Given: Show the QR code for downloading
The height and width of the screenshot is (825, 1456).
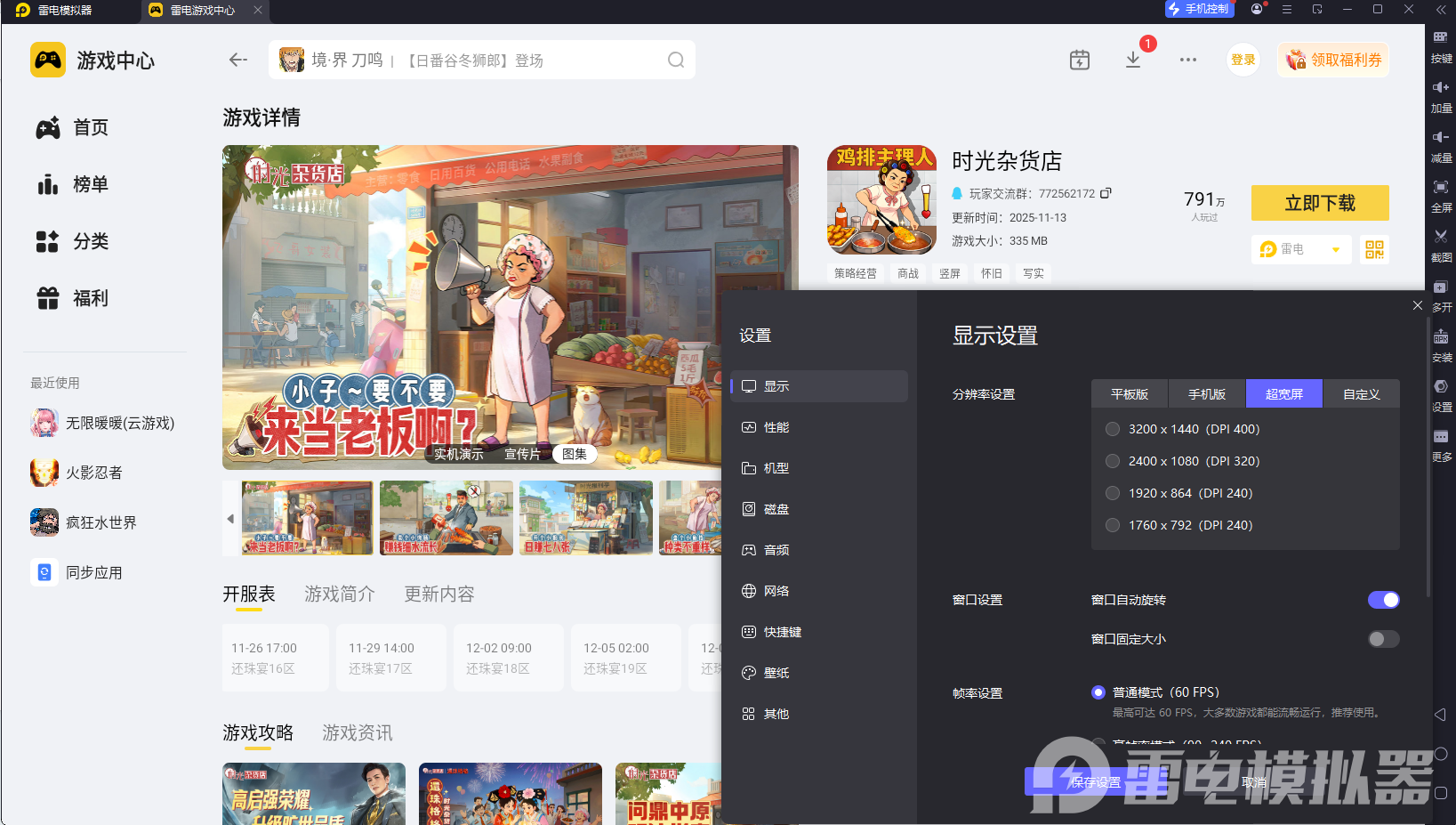Looking at the screenshot, I should 1374,249.
